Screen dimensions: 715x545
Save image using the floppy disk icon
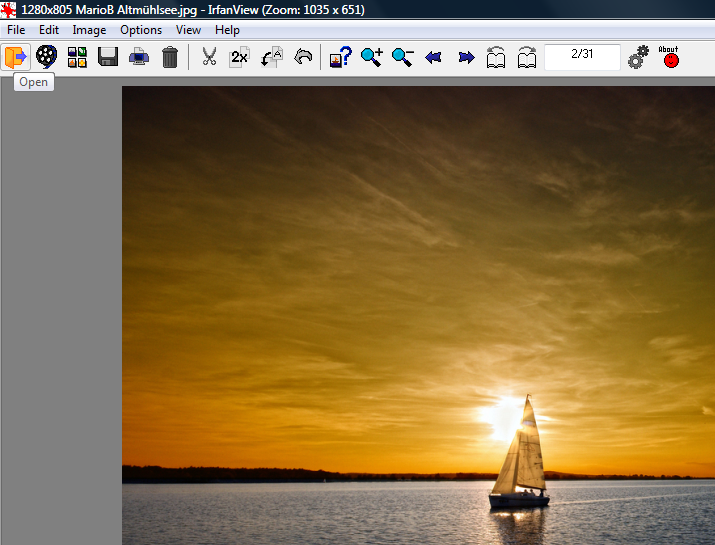point(108,57)
